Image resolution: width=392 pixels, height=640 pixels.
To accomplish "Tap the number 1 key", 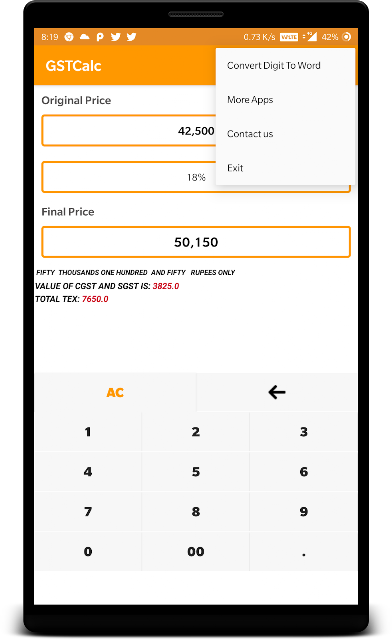I will coord(88,432).
